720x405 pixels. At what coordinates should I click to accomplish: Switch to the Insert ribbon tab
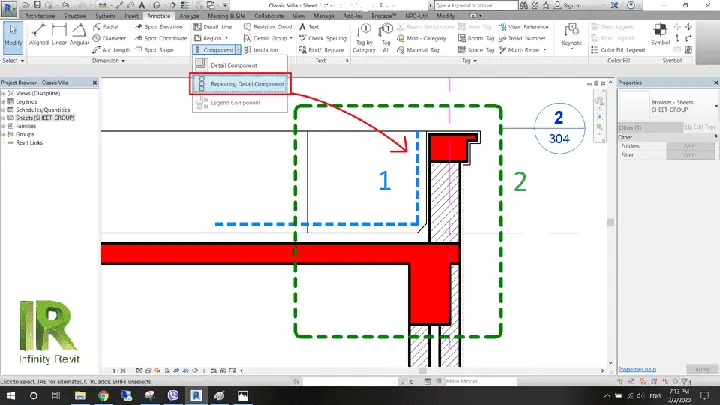pyautogui.click(x=131, y=16)
